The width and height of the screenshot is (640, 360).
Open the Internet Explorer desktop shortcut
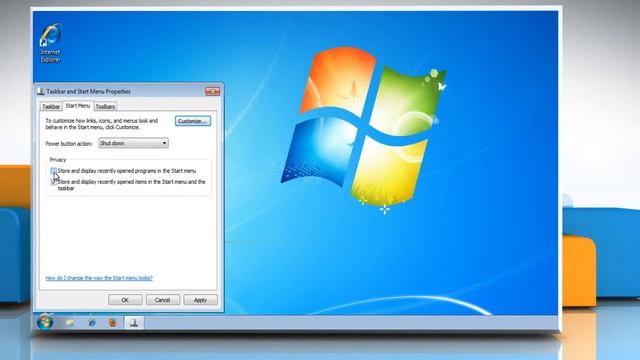pyautogui.click(x=51, y=43)
